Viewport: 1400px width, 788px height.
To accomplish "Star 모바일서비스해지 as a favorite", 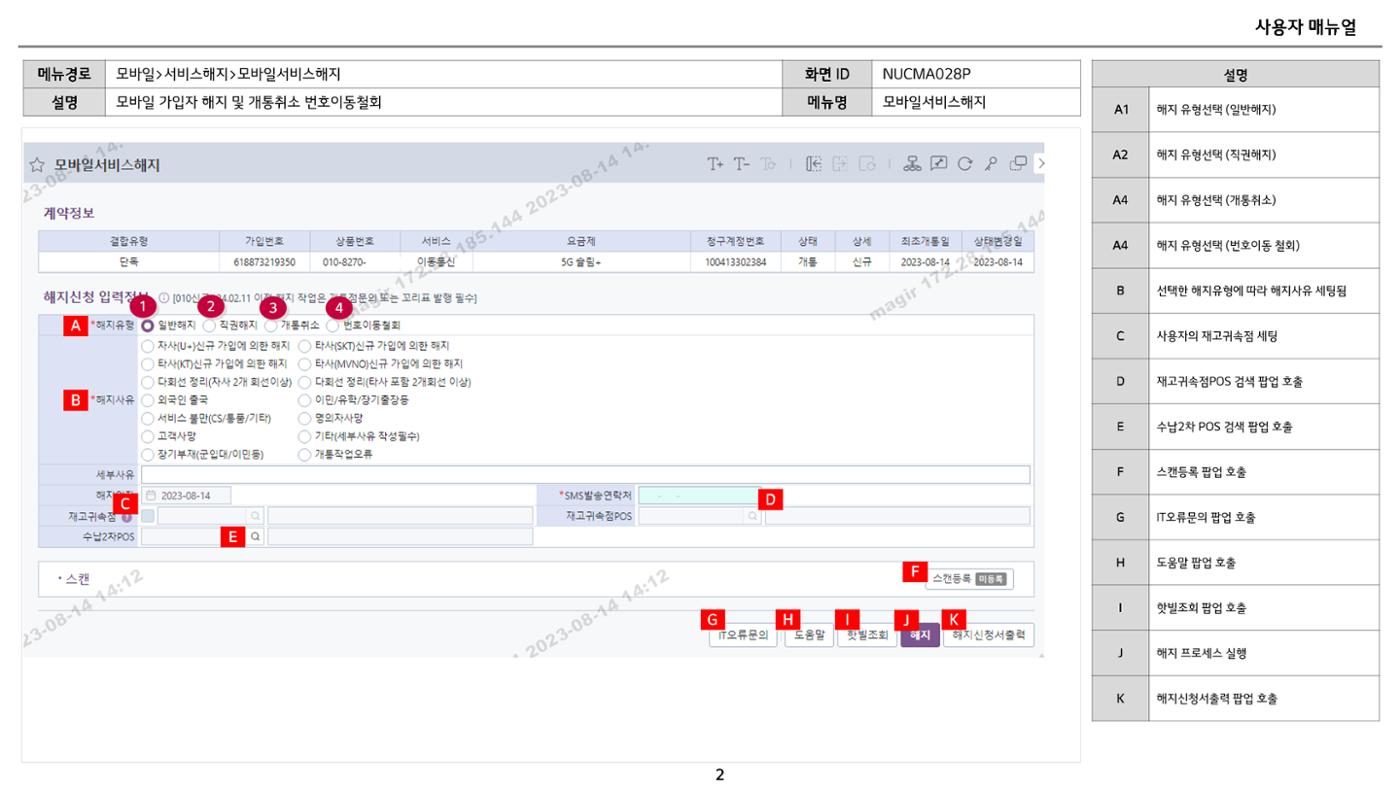I will 37,165.
